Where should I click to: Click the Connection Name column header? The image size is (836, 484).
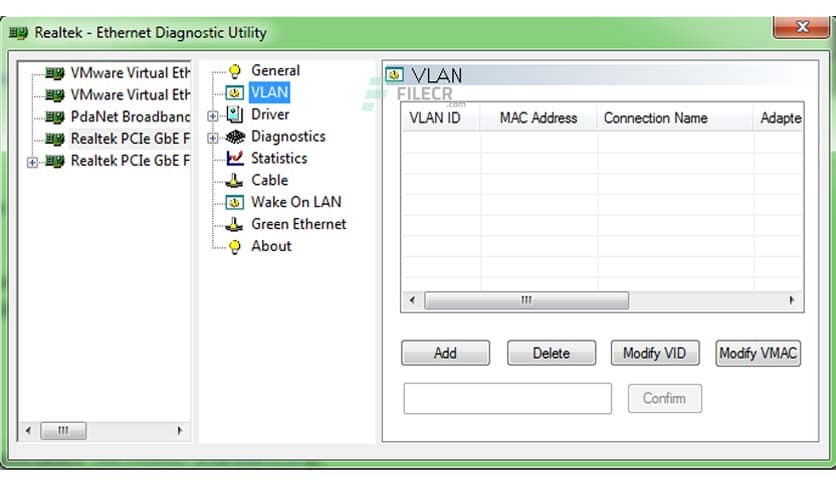(x=676, y=118)
